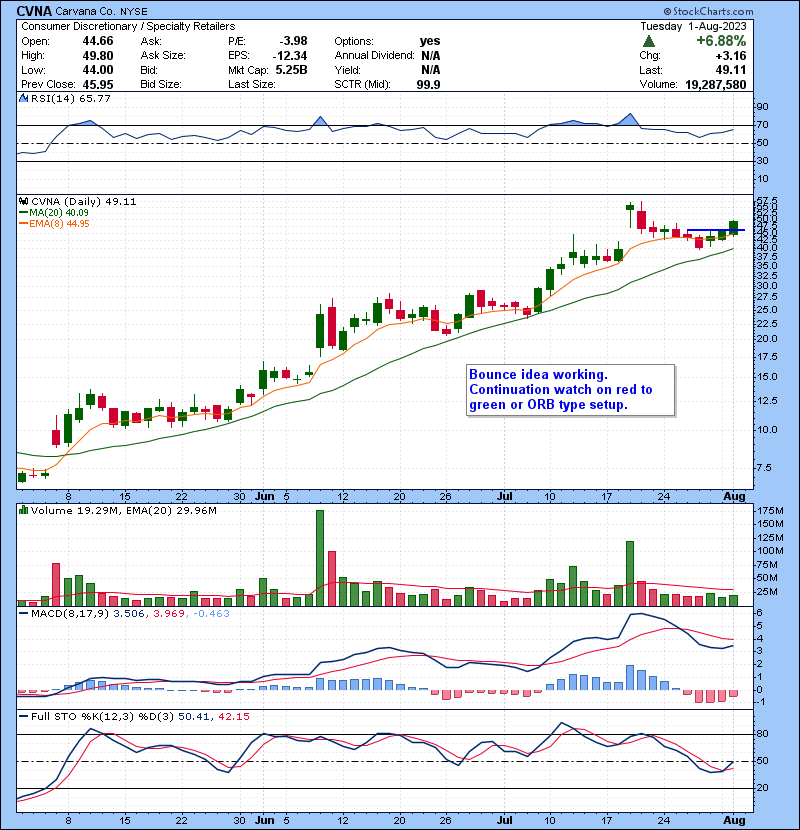Select the Open value 44.66
The height and width of the screenshot is (830, 800).
point(98,41)
